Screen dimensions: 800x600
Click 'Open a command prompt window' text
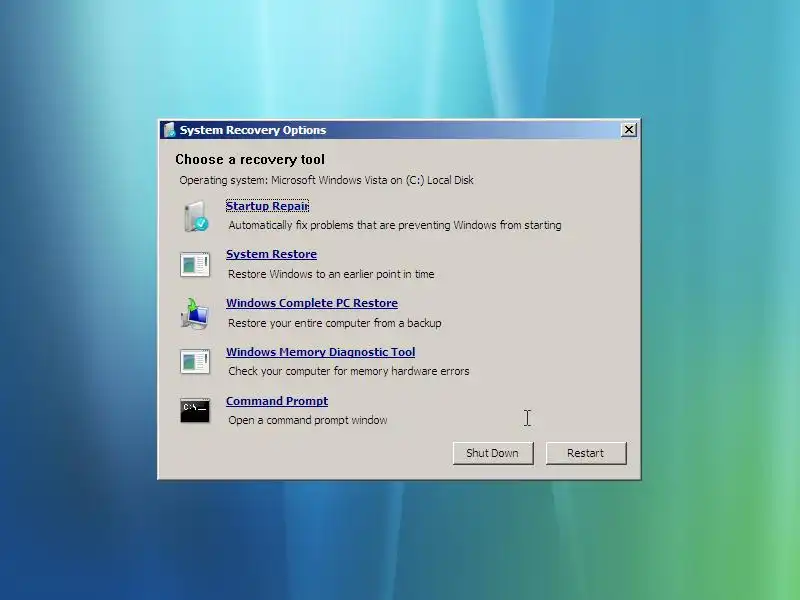pos(308,420)
